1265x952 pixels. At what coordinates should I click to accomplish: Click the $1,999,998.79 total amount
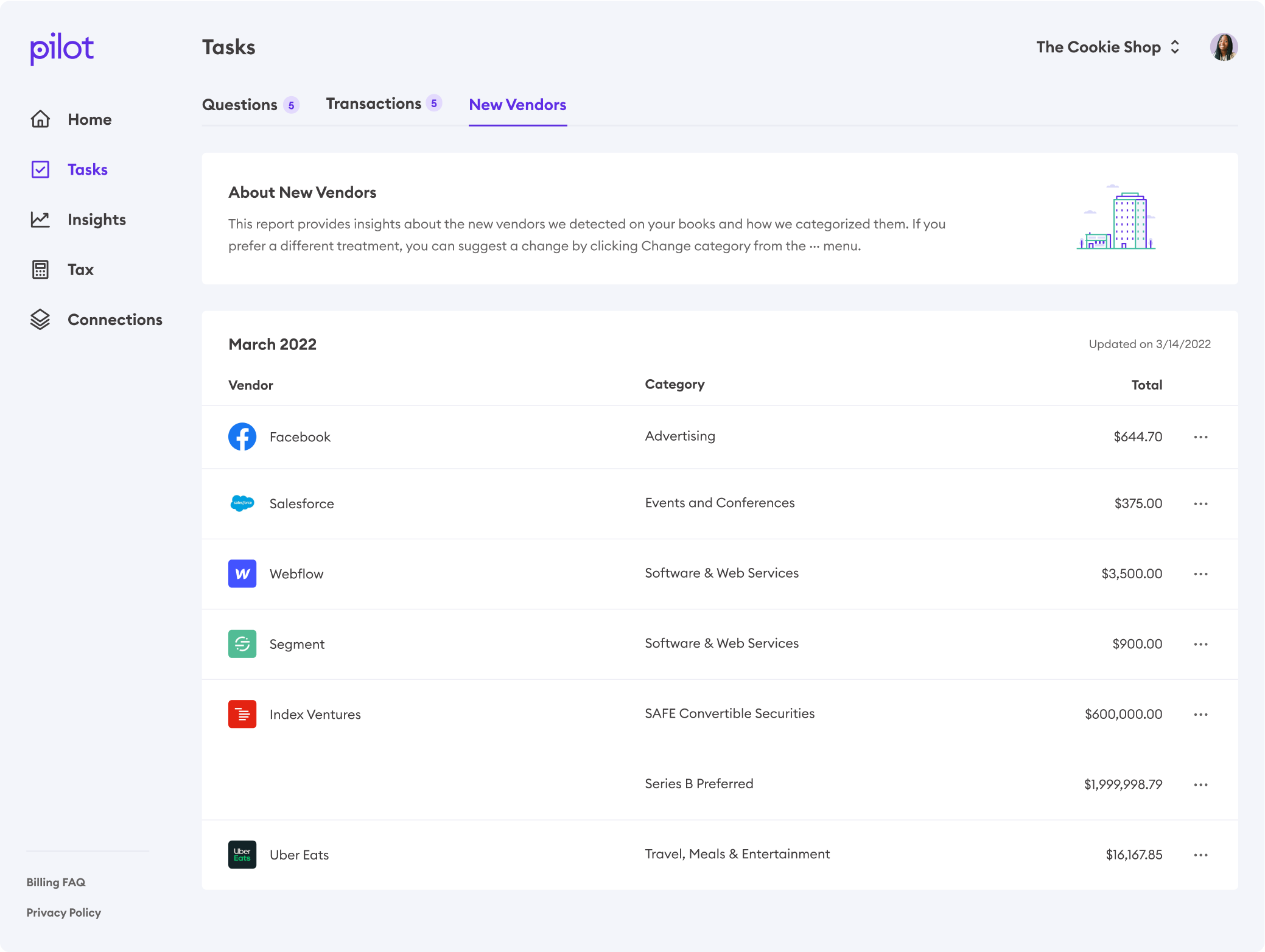pyautogui.click(x=1123, y=784)
